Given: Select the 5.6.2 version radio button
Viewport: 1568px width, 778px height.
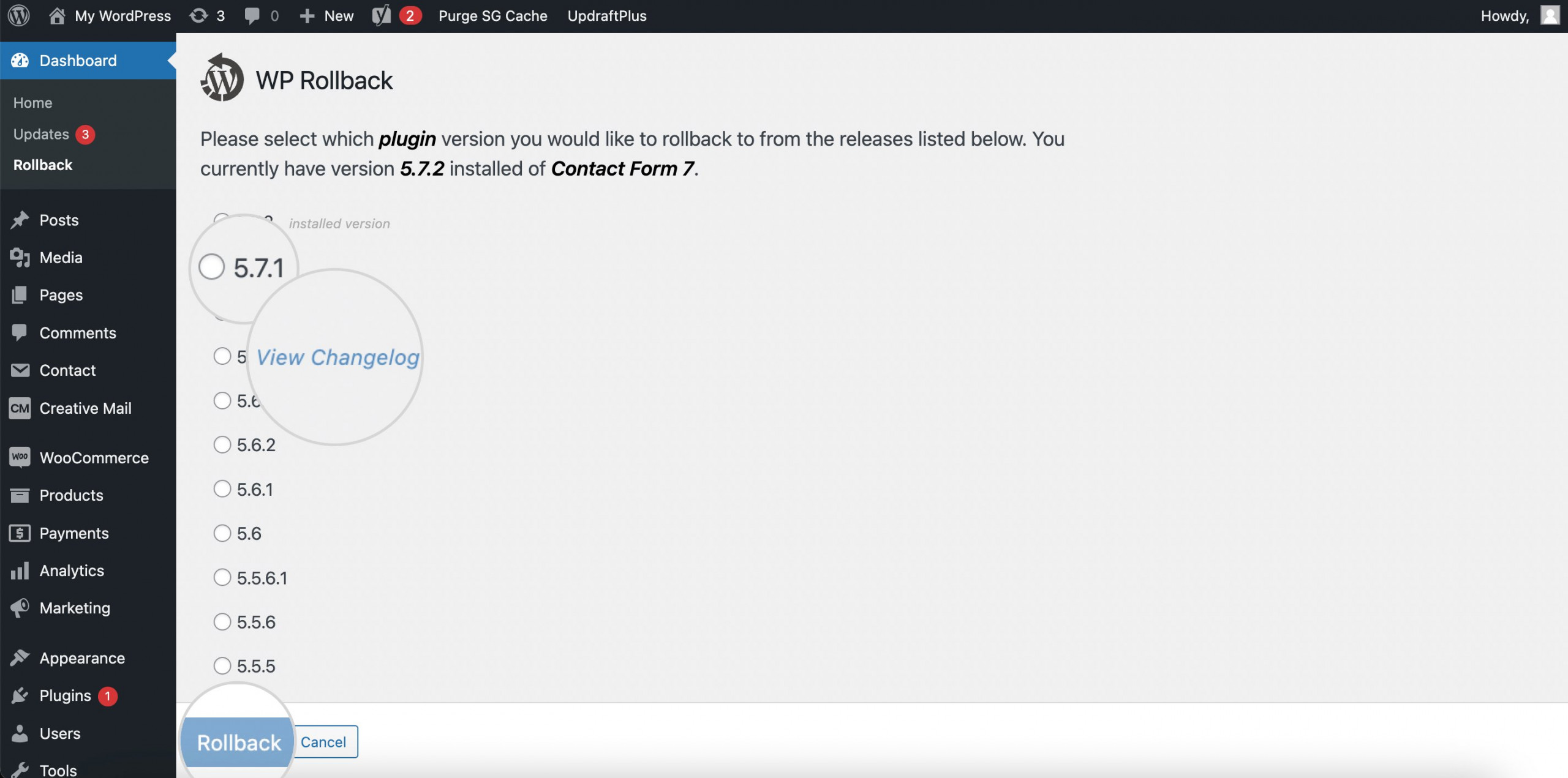Looking at the screenshot, I should pyautogui.click(x=222, y=444).
